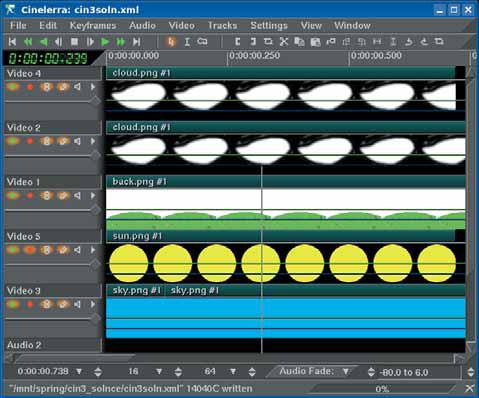Click the copy icon in the toolbar
The image size is (479, 398).
[299, 42]
